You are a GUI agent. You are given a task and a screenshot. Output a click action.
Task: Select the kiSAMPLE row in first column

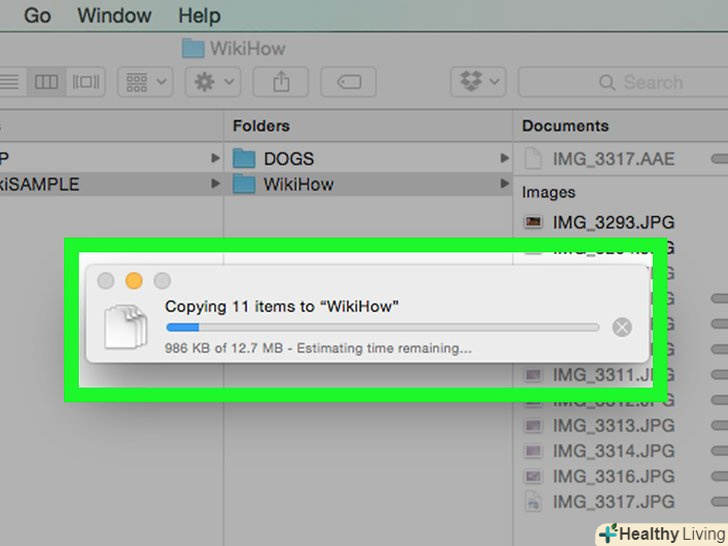tap(111, 184)
